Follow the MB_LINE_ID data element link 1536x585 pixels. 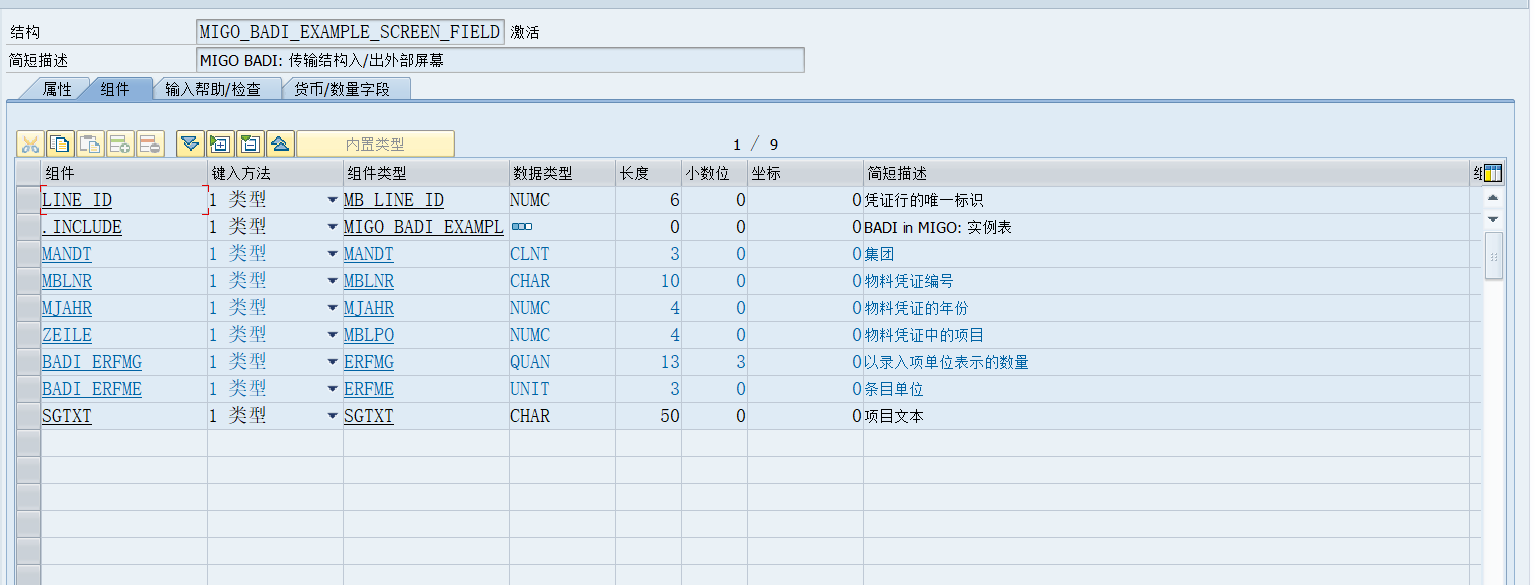pyautogui.click(x=393, y=199)
